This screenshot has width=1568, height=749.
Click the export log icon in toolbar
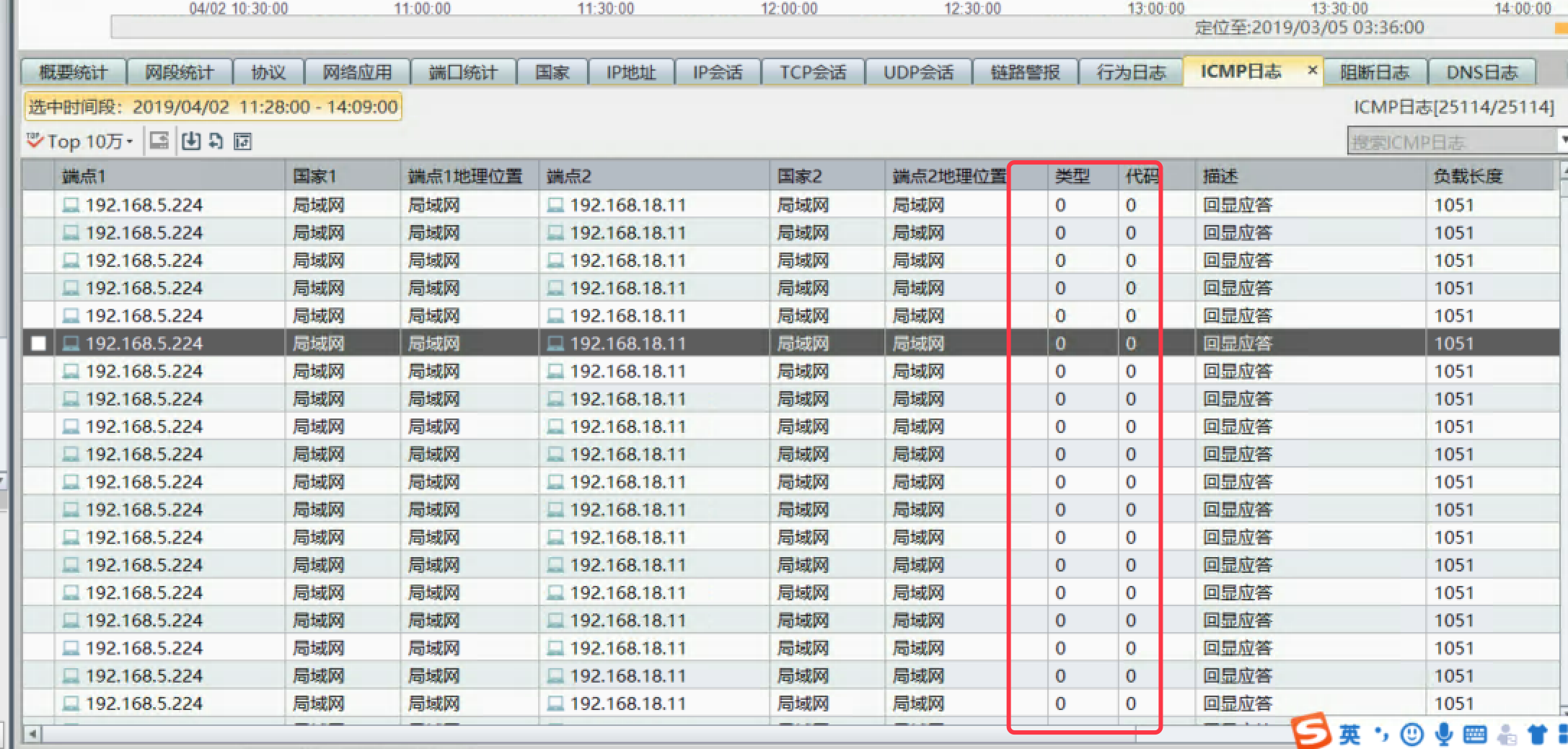pyautogui.click(x=190, y=141)
